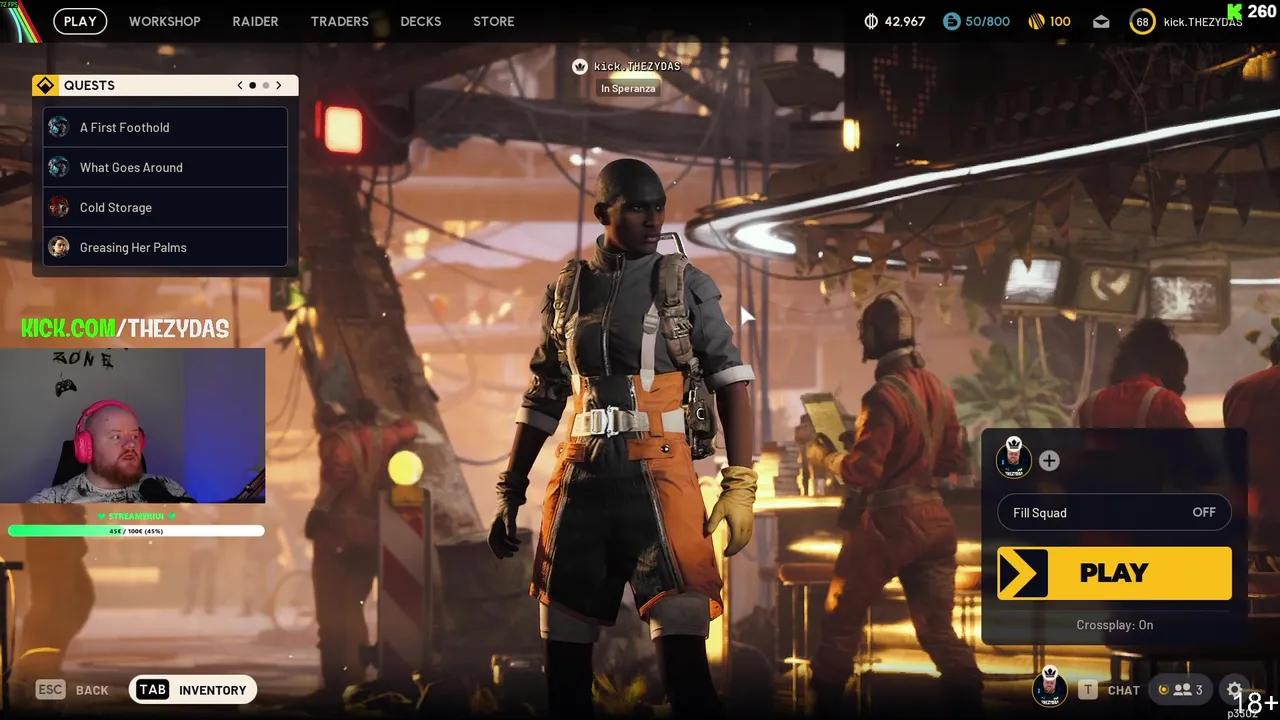Viewport: 1280px width, 720px height.
Task: Click the ESC BACK button
Action: coord(72,690)
